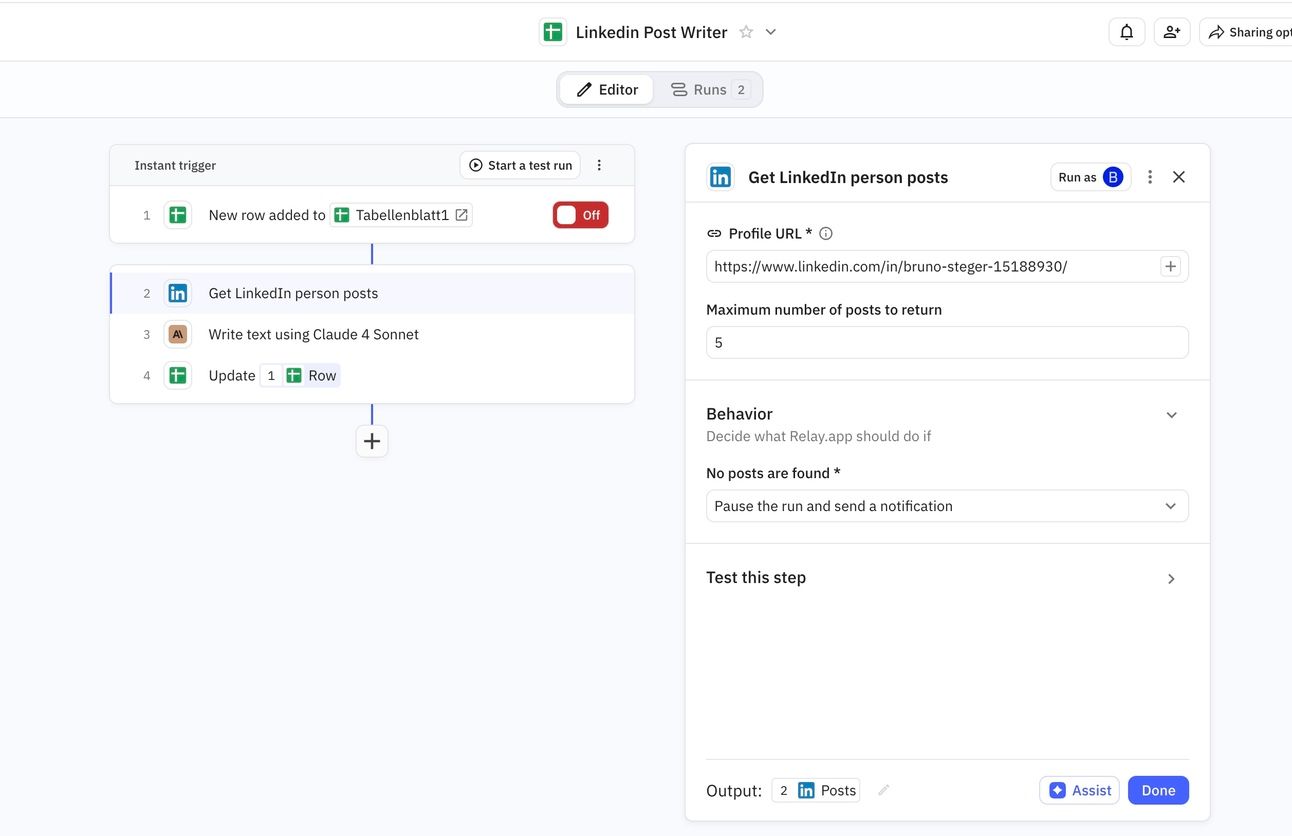Screen dimensions: 1292x836
Task: Select the Get LinkedIn person posts step
Action: (372, 293)
